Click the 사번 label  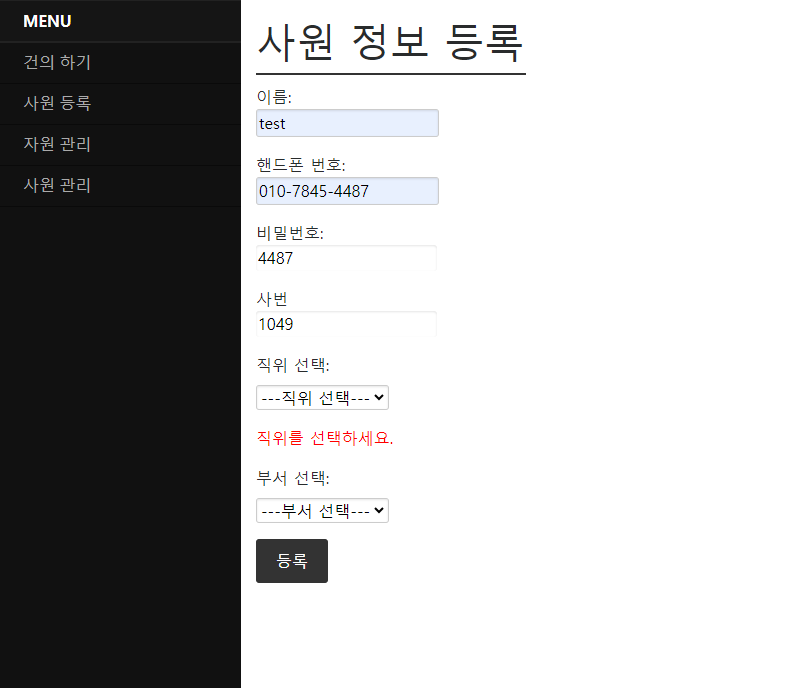coord(272,299)
